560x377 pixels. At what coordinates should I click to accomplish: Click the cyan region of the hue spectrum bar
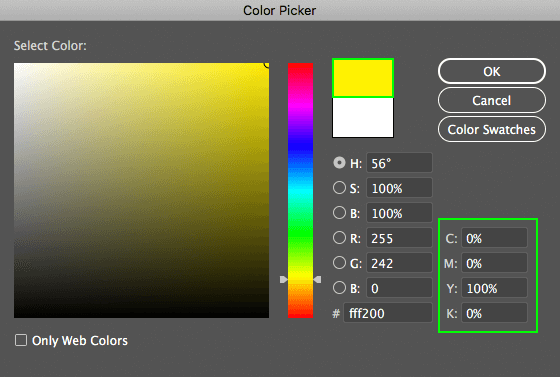coord(300,191)
